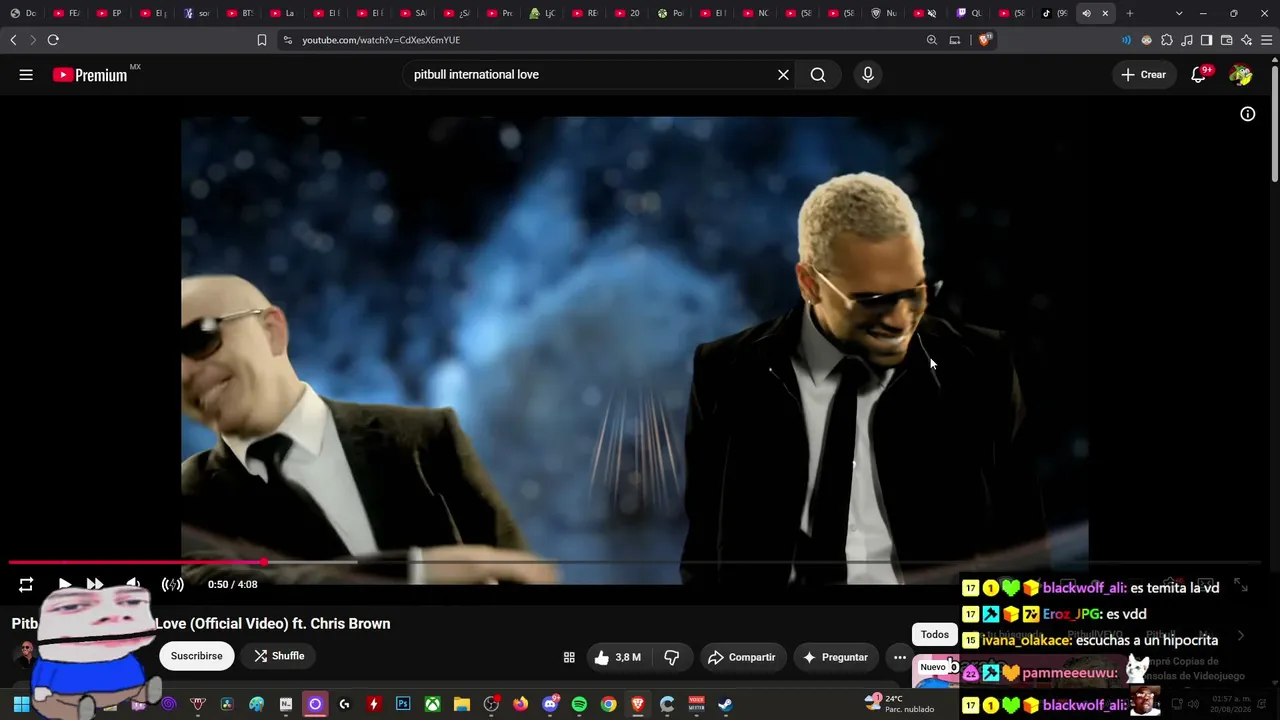The width and height of the screenshot is (1280, 720).
Task: Open Google Chrome from the taskbar
Action: [x=608, y=705]
